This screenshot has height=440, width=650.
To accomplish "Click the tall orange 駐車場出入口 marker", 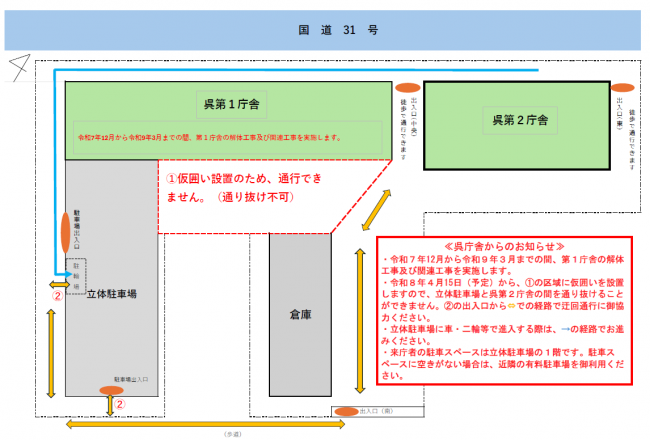I will [x=66, y=231].
